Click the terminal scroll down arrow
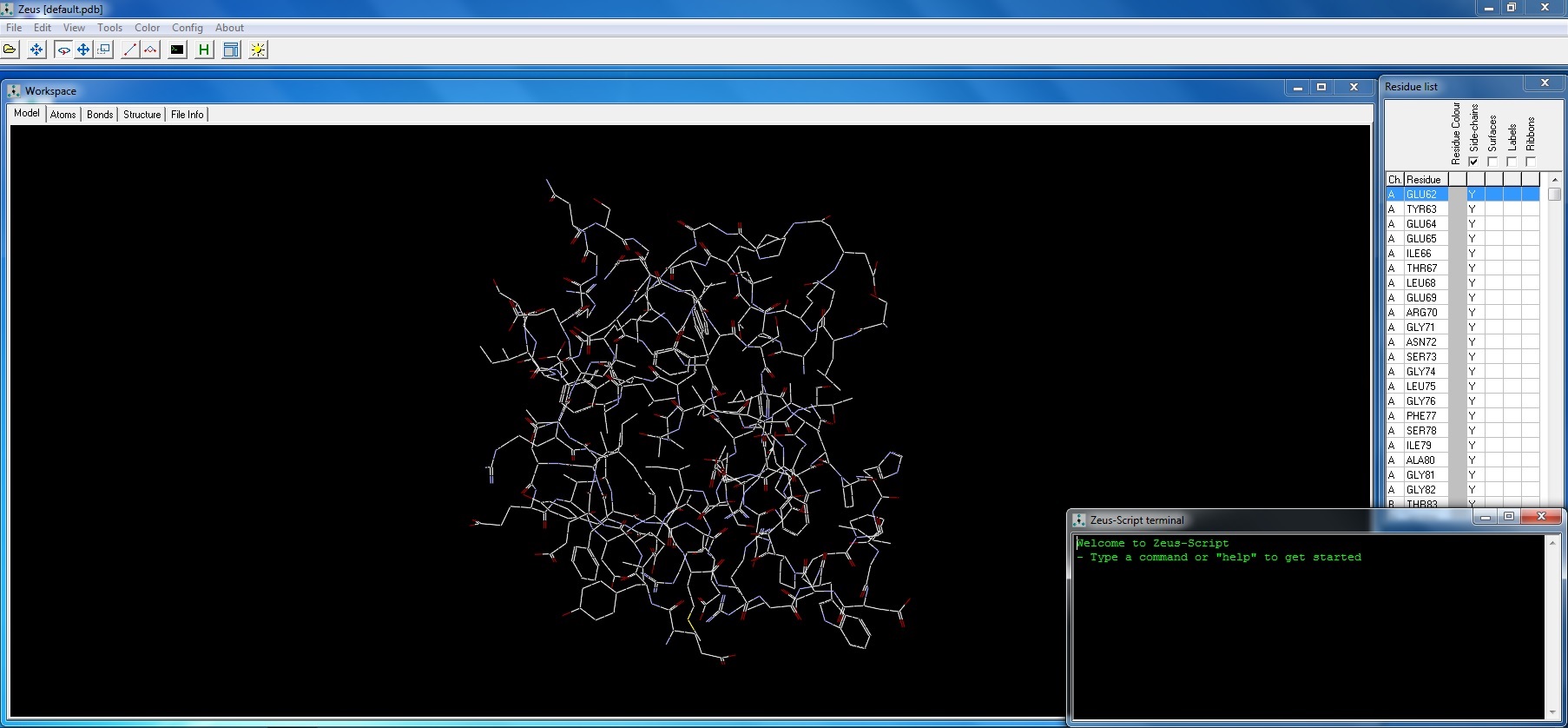Viewport: 1568px width, 728px height. point(1552,712)
